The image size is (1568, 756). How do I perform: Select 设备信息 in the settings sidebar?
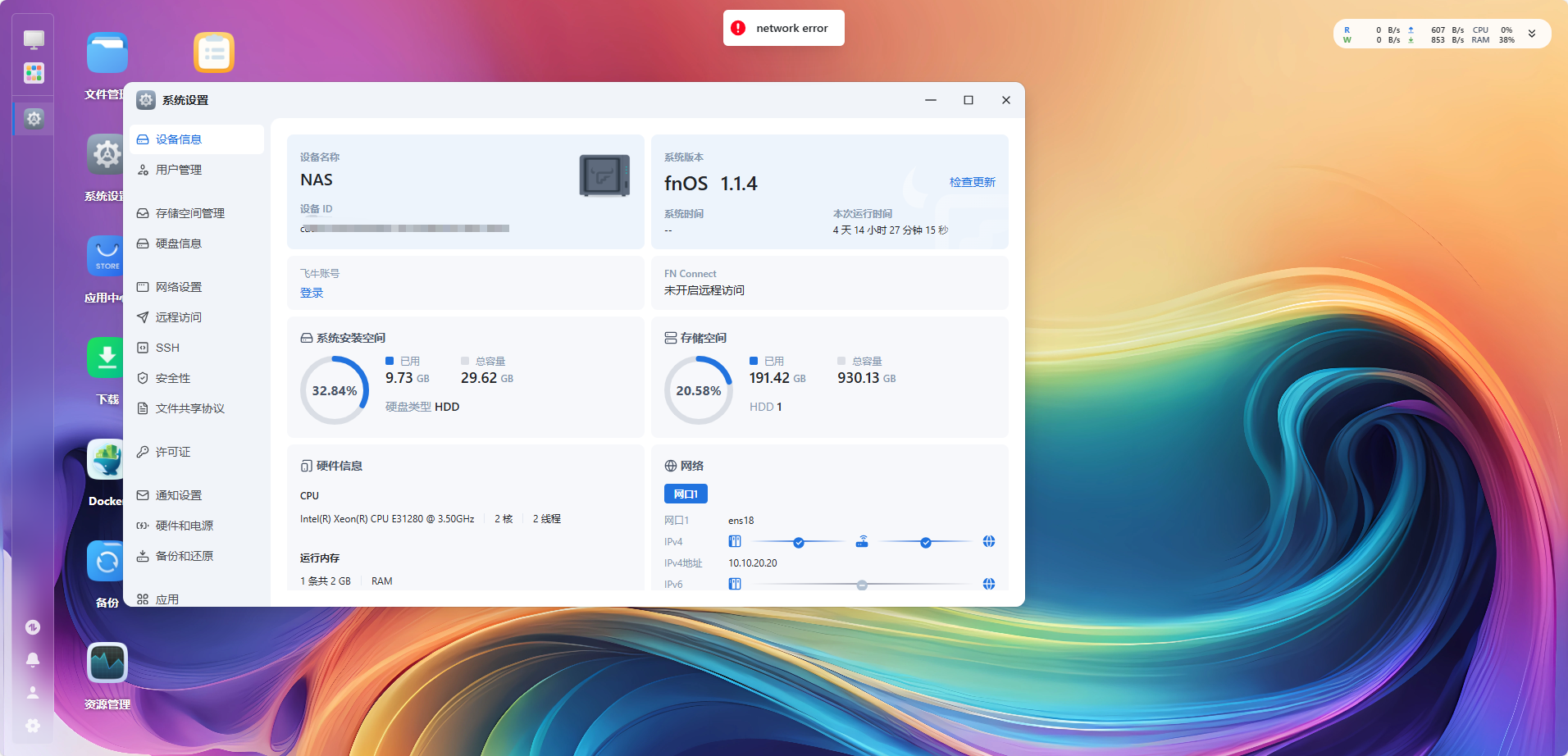[197, 139]
